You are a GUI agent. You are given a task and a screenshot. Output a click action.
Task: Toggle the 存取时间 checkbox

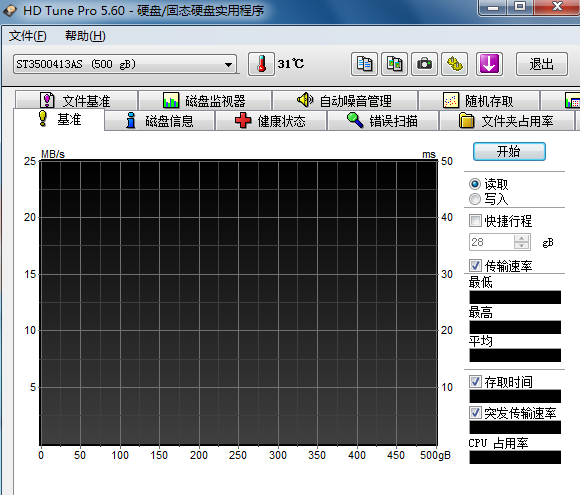click(475, 381)
